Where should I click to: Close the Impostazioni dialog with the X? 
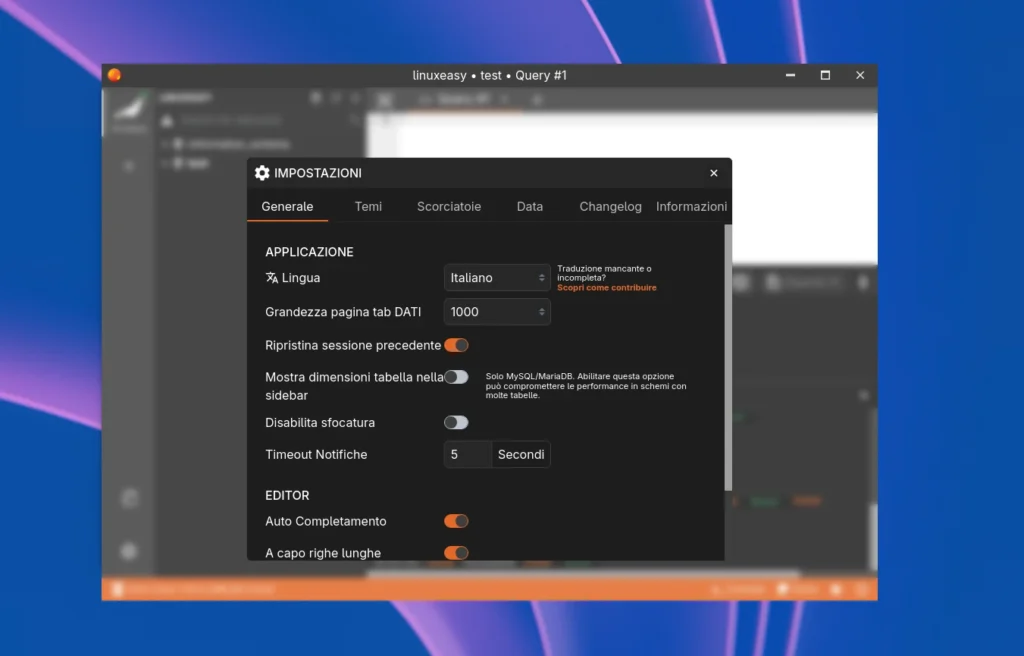714,173
